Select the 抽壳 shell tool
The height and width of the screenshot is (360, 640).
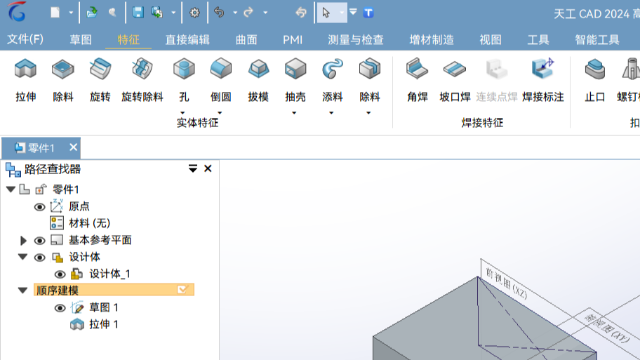pyautogui.click(x=295, y=79)
